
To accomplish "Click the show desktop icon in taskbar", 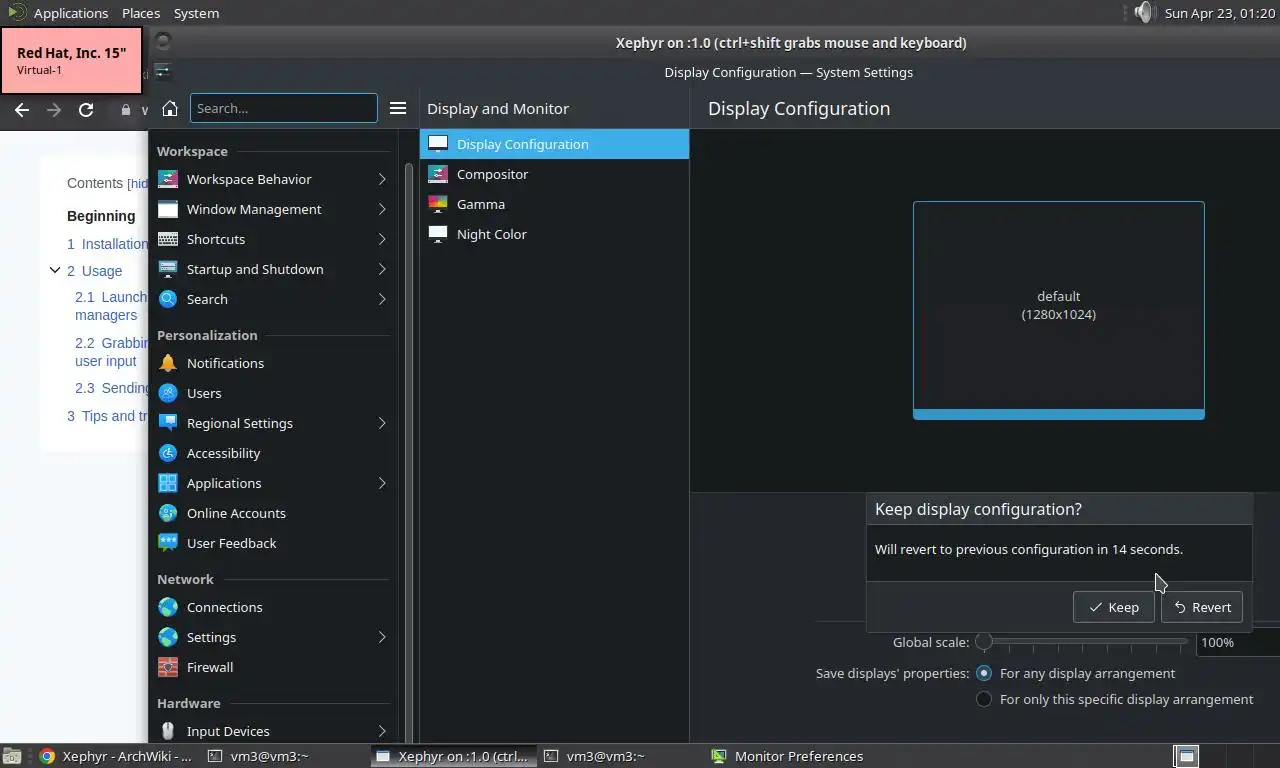I will click(x=11, y=756).
